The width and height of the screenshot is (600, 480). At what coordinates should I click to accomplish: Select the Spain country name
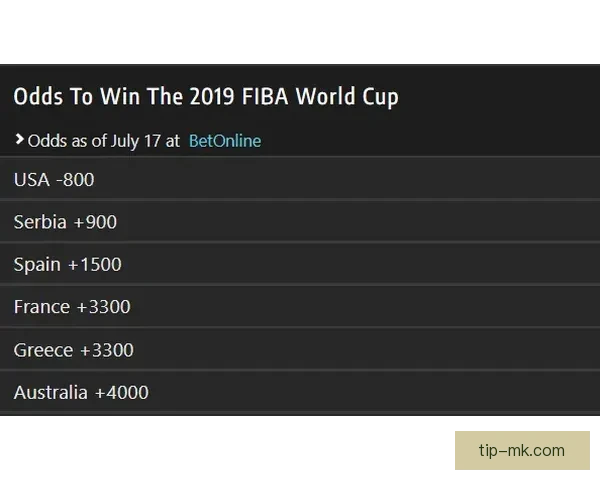click(38, 265)
